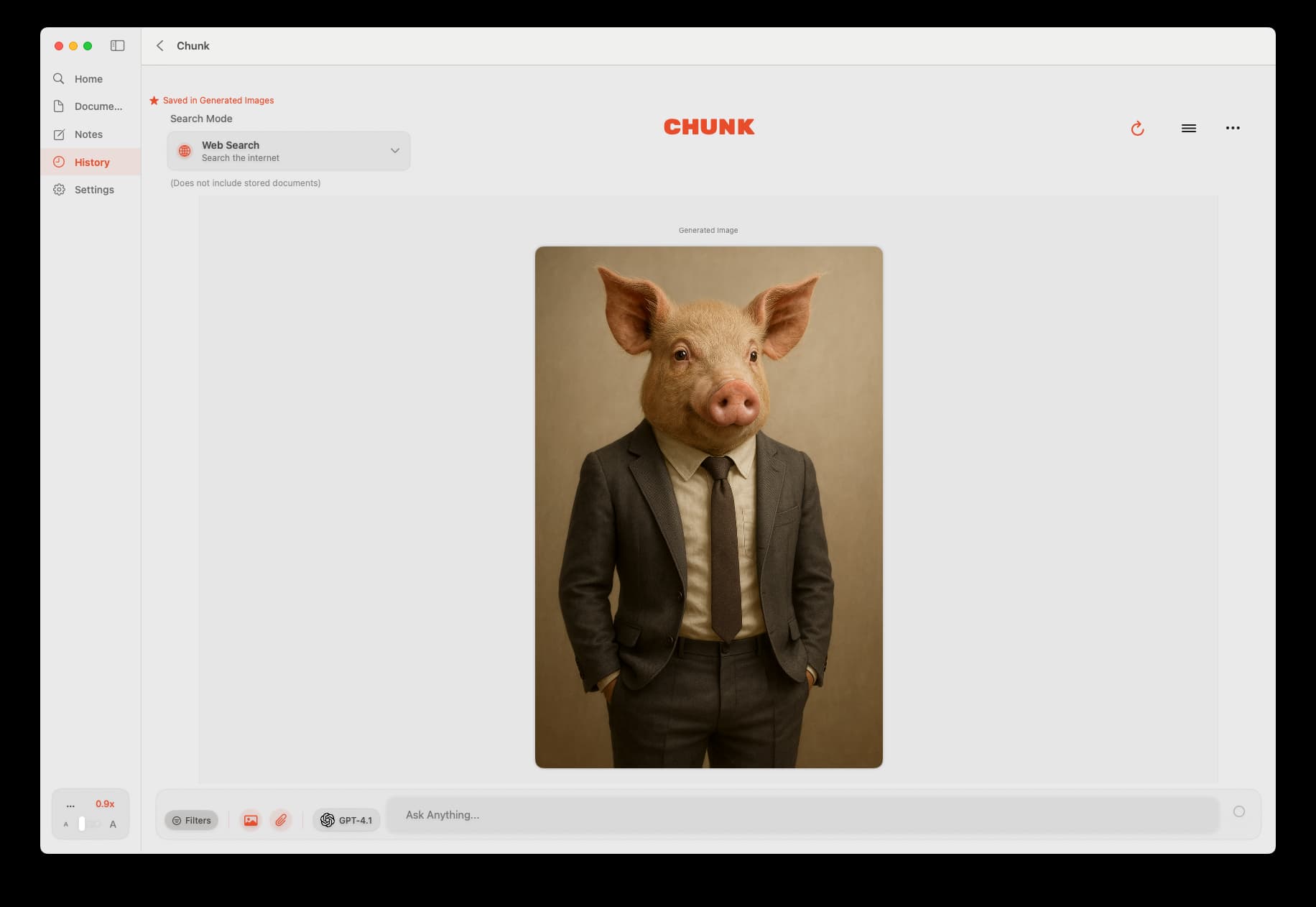Toggle the Filters pill
The height and width of the screenshot is (907, 1316).
pos(190,820)
